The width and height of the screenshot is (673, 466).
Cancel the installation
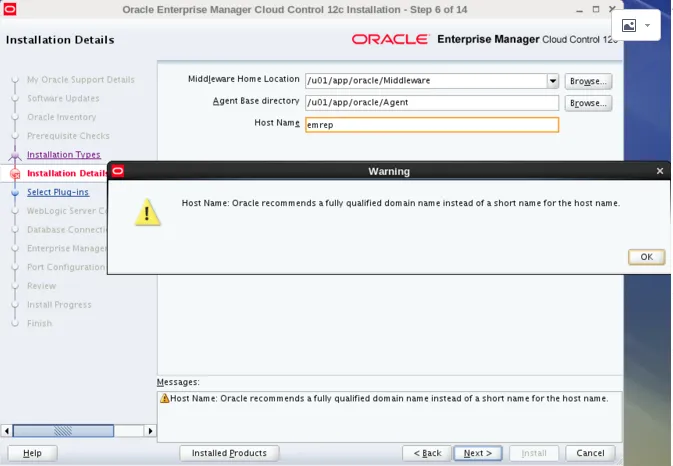tap(590, 453)
